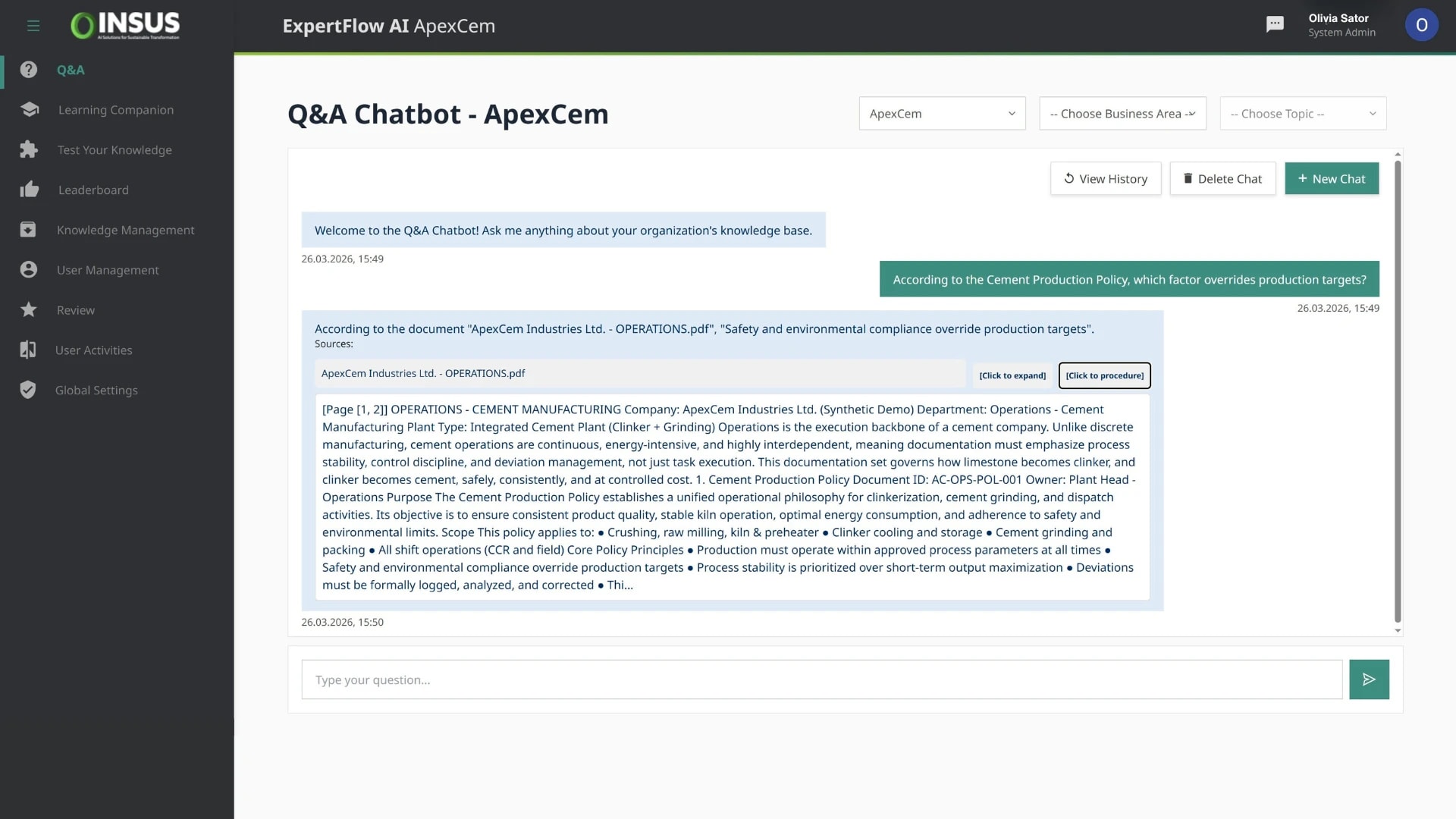Viewport: 1456px width, 819px height.
Task: Open the chat messages icon in header
Action: click(1275, 24)
